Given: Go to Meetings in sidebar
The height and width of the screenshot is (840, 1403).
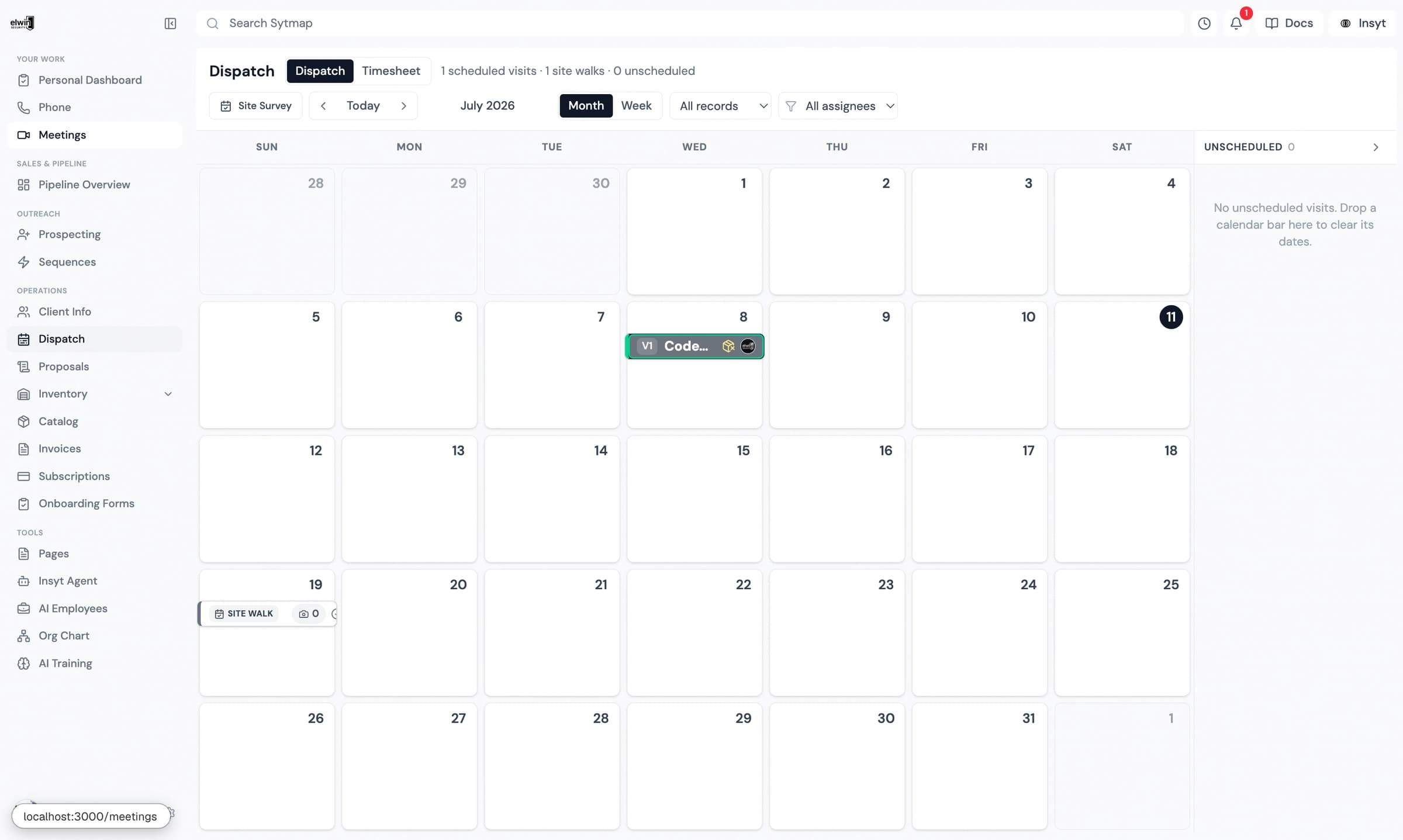Looking at the screenshot, I should [x=95, y=135].
